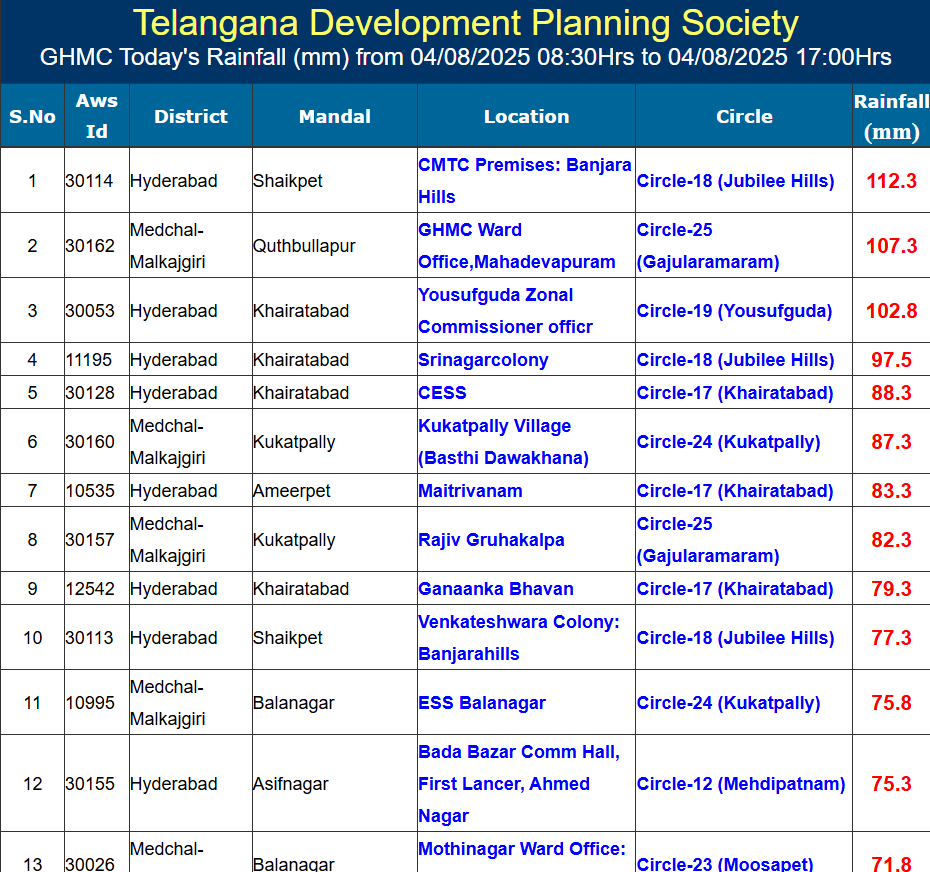Open Venkateshwara Colony: Banjarahills link
Viewport: 930px width, 872px height.
[x=519, y=638]
